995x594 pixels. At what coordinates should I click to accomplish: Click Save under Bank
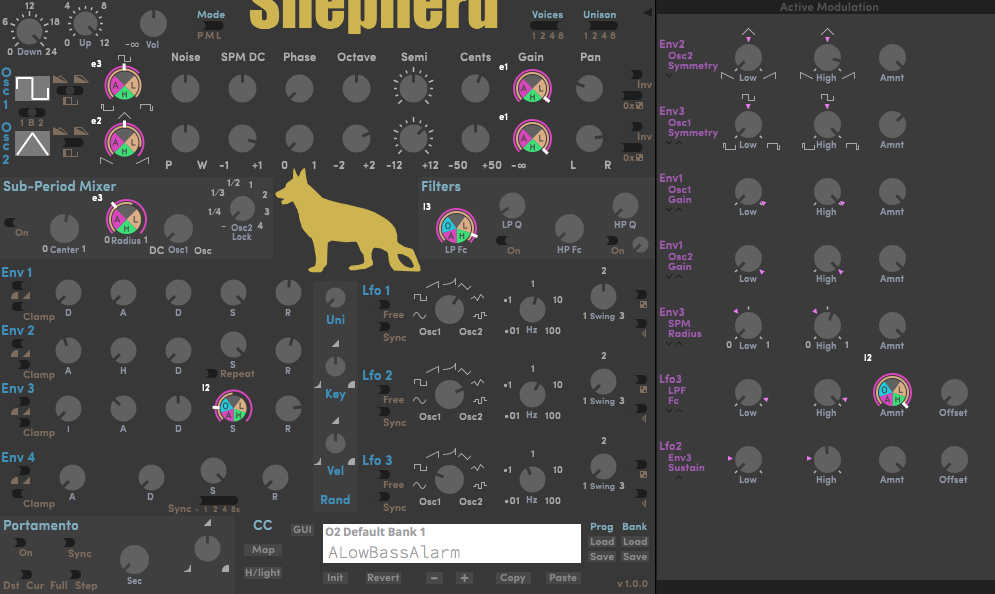click(635, 557)
